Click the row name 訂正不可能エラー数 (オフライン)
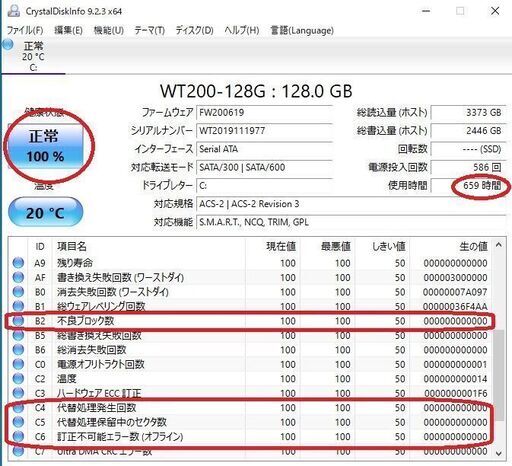Image resolution: width=512 pixels, height=466 pixels. point(120,436)
